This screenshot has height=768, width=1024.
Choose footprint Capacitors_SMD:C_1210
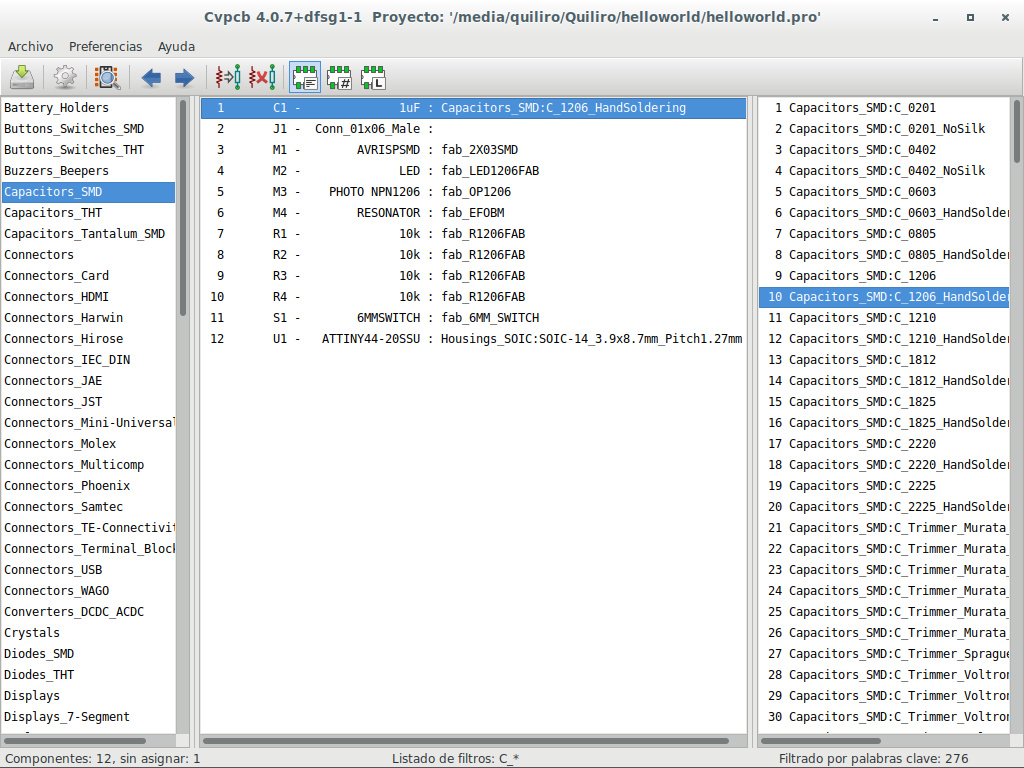[884, 317]
